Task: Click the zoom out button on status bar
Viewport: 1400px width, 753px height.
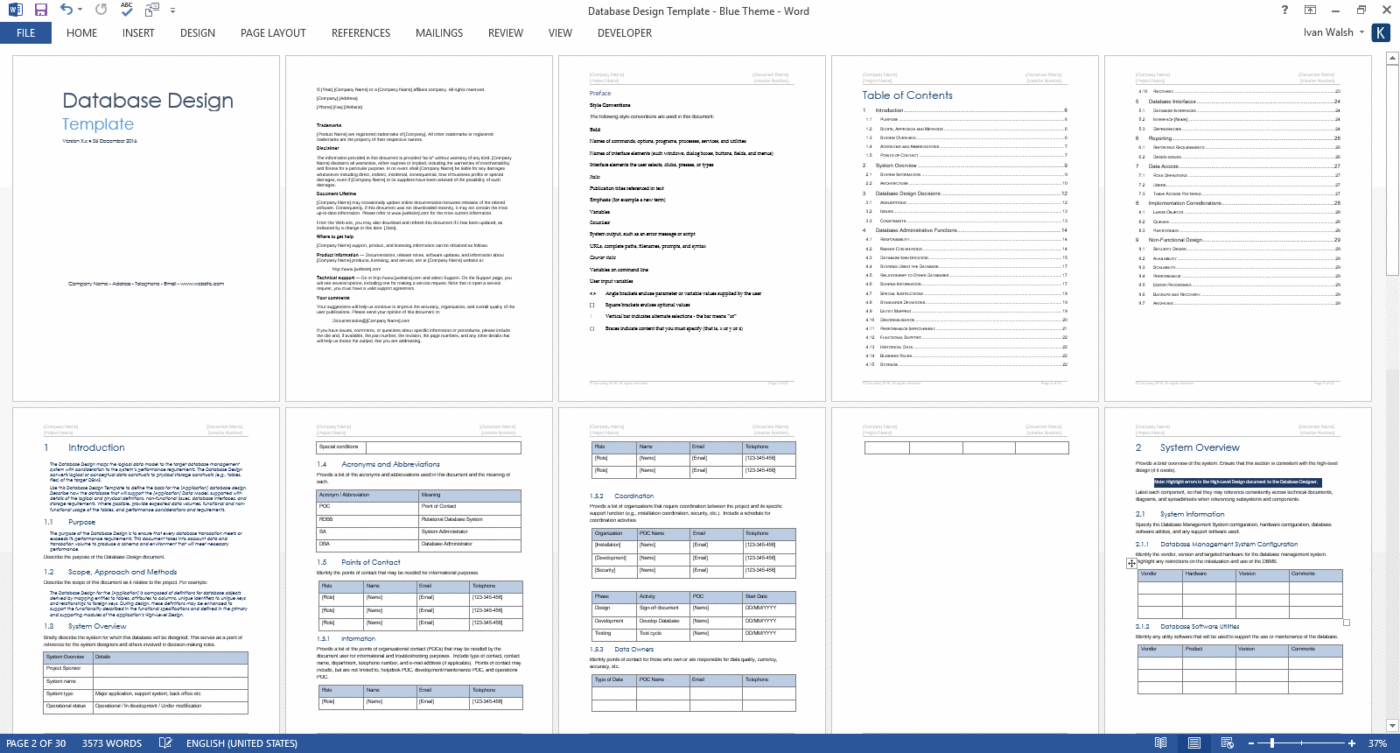Action: pyautogui.click(x=1251, y=743)
